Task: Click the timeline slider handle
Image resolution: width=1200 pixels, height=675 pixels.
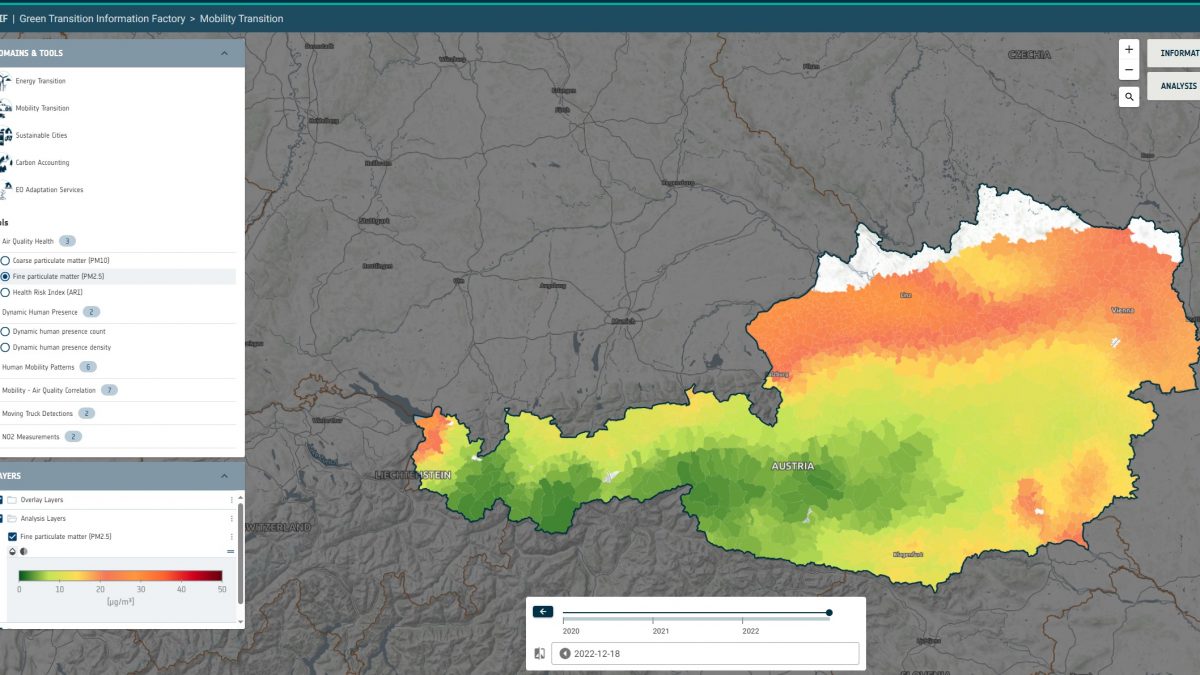Action: click(829, 612)
